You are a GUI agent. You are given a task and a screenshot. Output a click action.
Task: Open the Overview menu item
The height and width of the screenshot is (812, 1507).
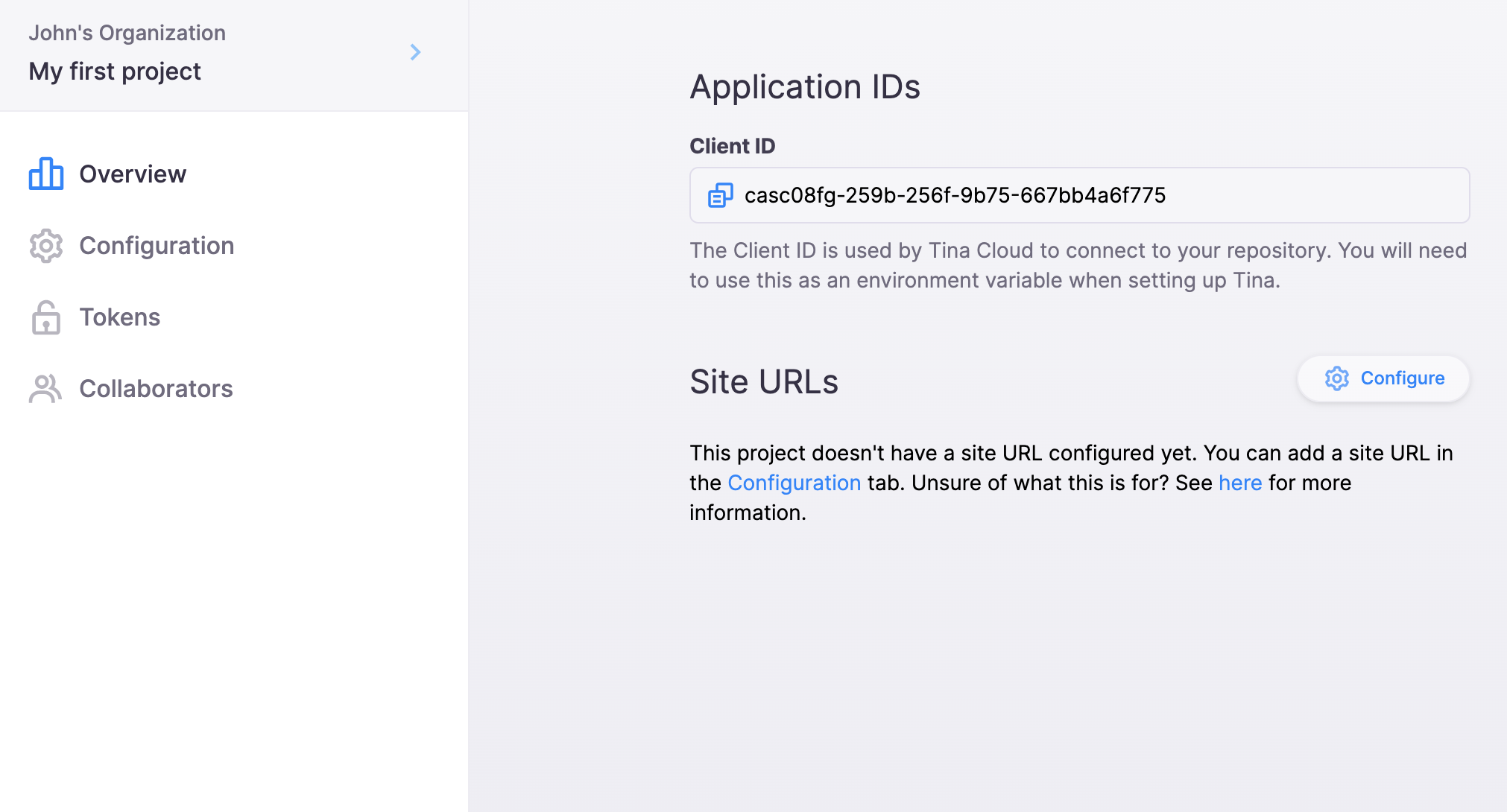(x=133, y=174)
